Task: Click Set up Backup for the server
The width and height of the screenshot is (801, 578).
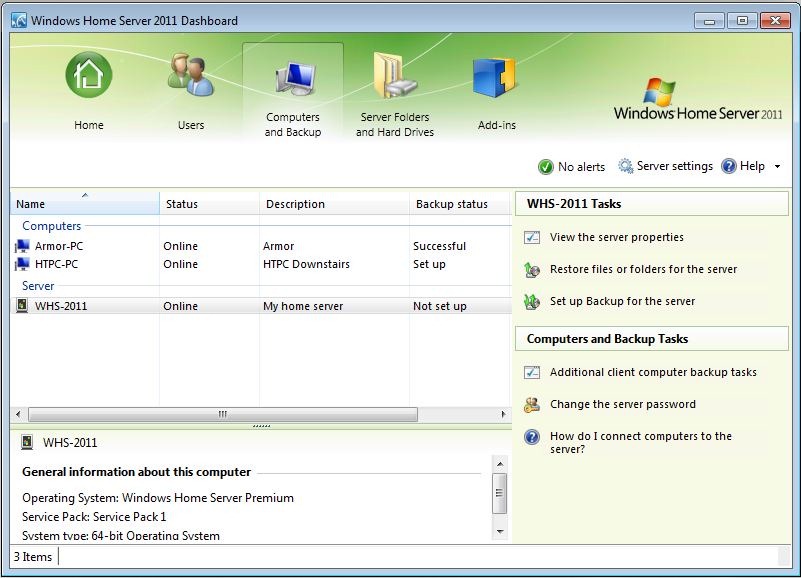Action: 622,302
